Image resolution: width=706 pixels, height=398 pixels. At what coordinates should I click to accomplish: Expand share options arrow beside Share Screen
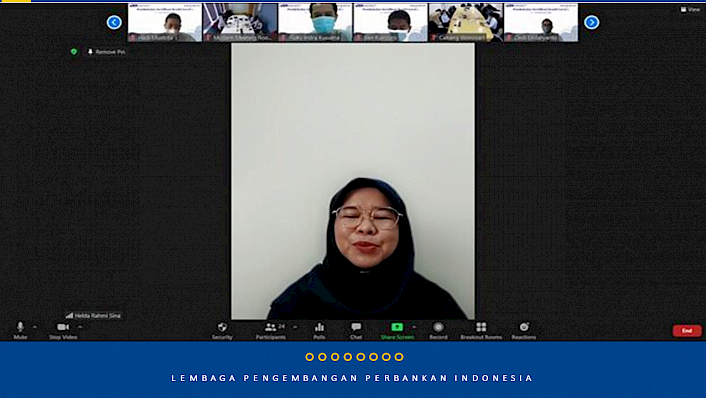414,327
